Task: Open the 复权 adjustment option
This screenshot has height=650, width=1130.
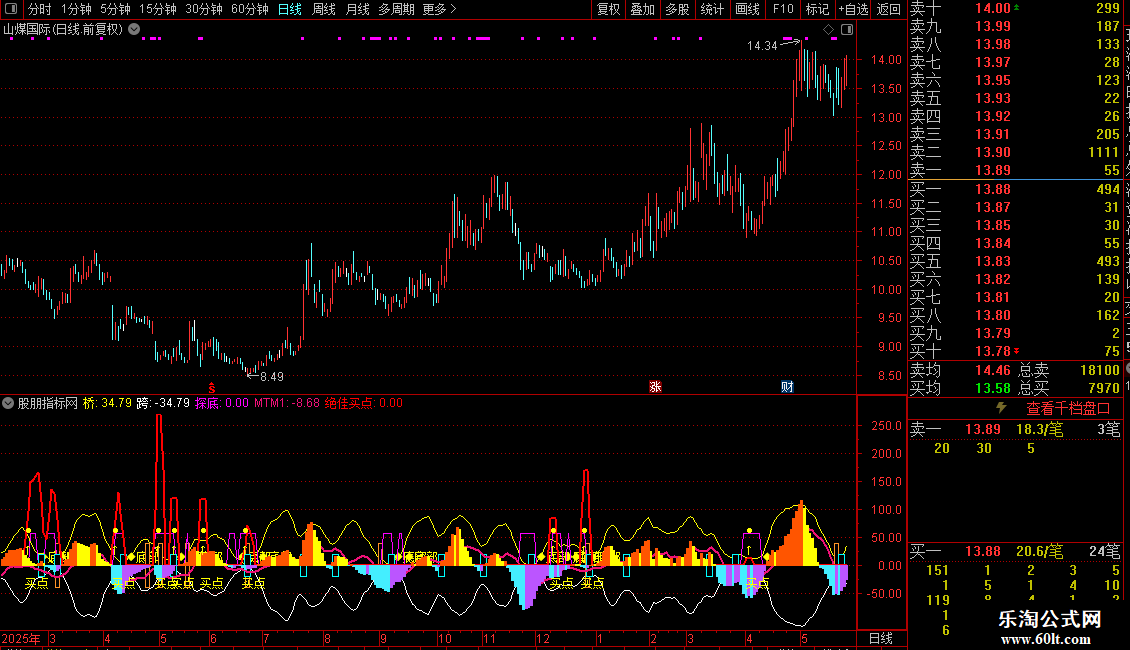Action: point(608,9)
